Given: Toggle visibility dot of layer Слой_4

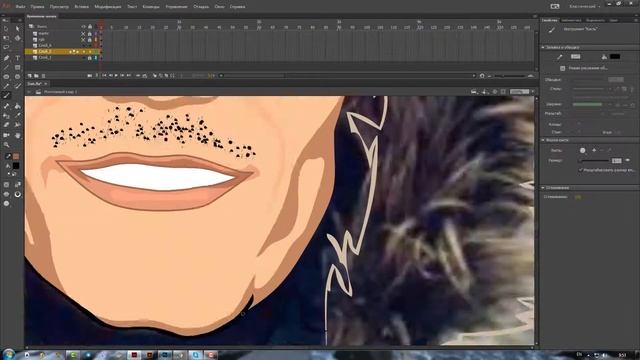Looking at the screenshot, I should click(83, 46).
